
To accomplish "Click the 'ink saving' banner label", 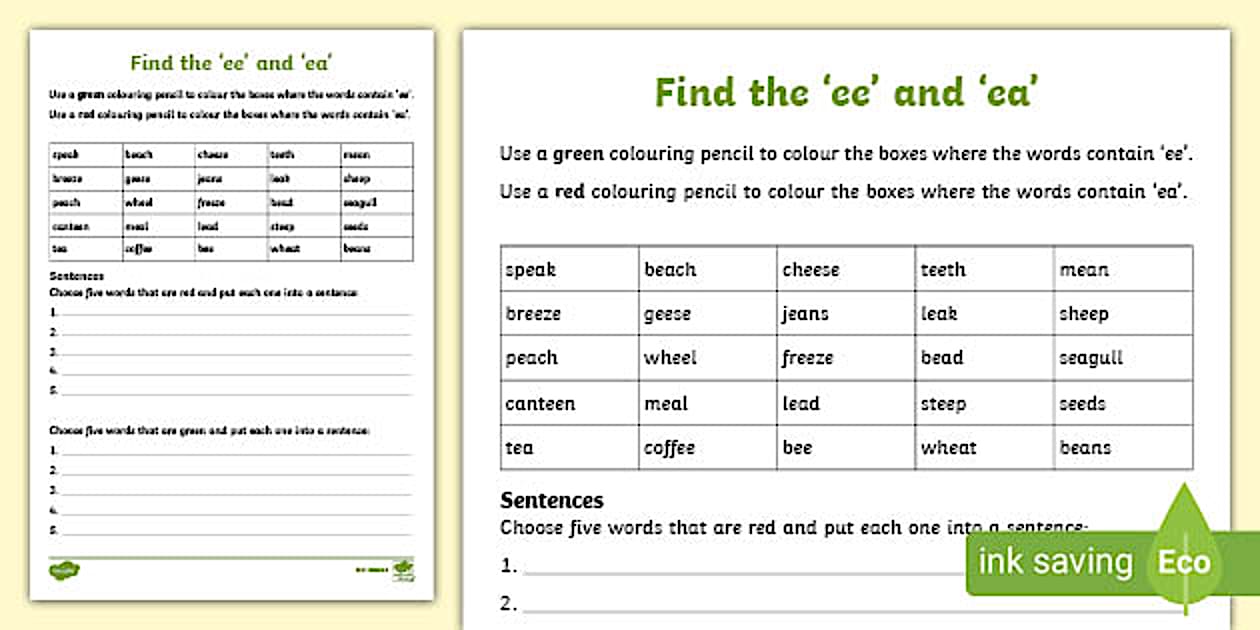I will point(1055,562).
